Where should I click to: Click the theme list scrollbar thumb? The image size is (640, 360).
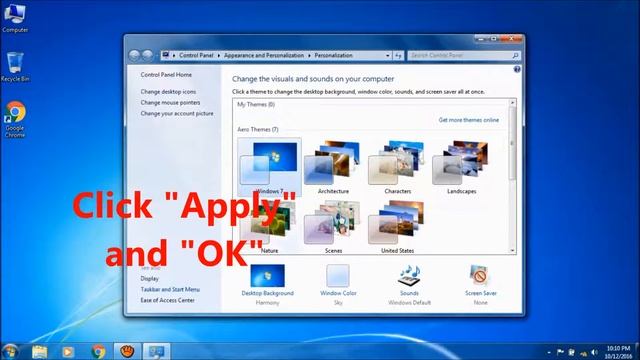pyautogui.click(x=512, y=144)
